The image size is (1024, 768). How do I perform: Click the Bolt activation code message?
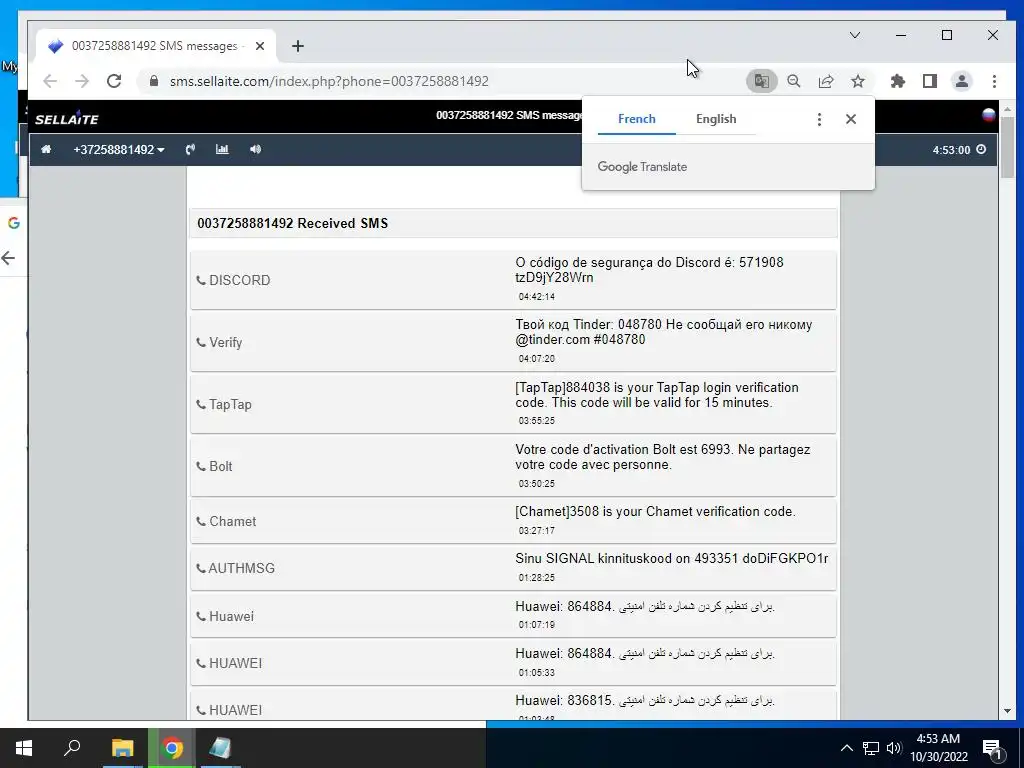pos(662,457)
